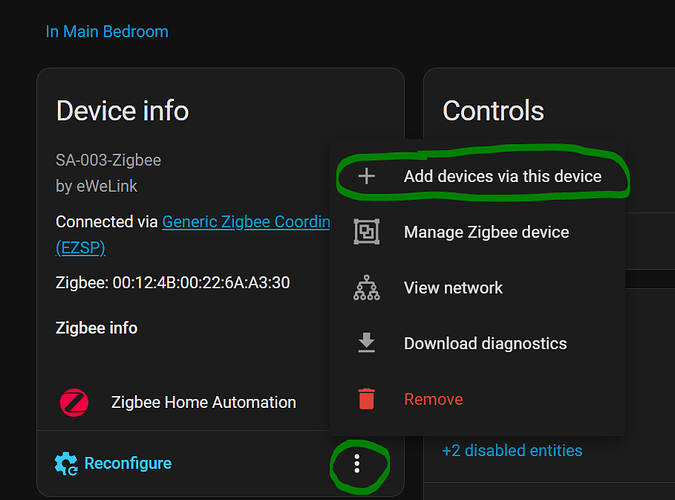Click the plus icon for adding devices
This screenshot has width=675, height=500.
tap(367, 176)
